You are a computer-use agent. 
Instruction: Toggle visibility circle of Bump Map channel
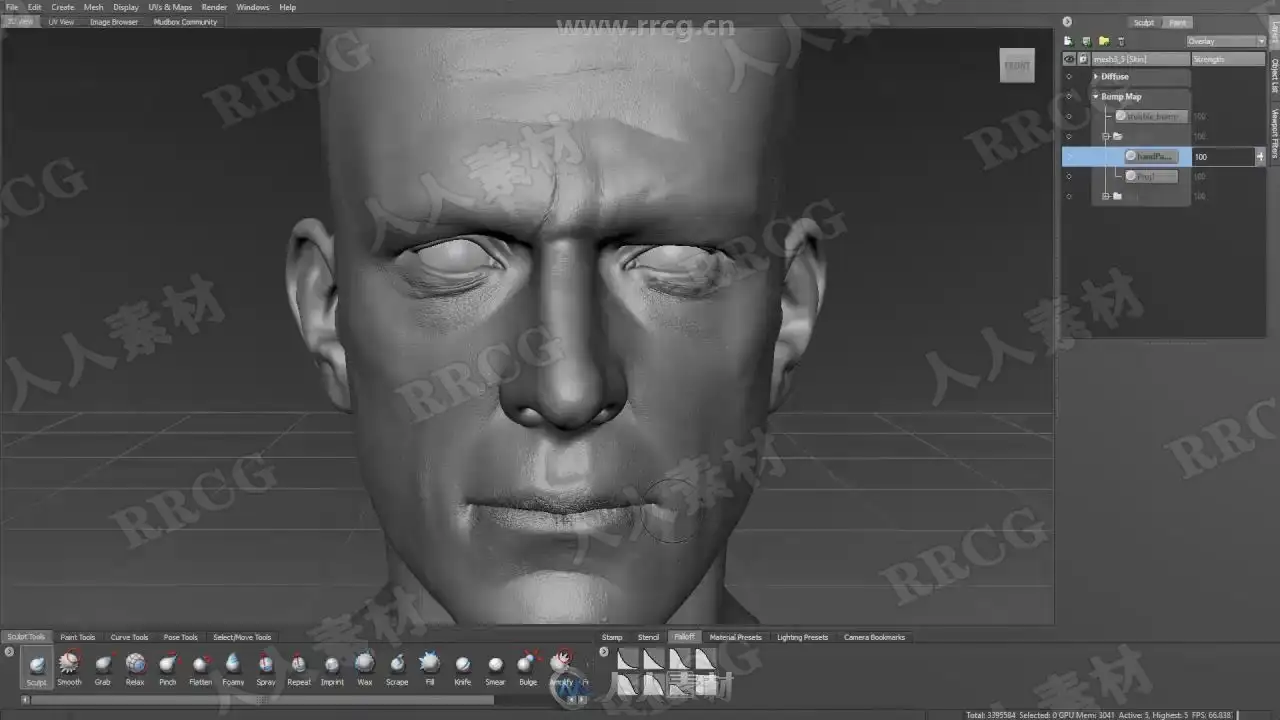pyautogui.click(x=1068, y=97)
